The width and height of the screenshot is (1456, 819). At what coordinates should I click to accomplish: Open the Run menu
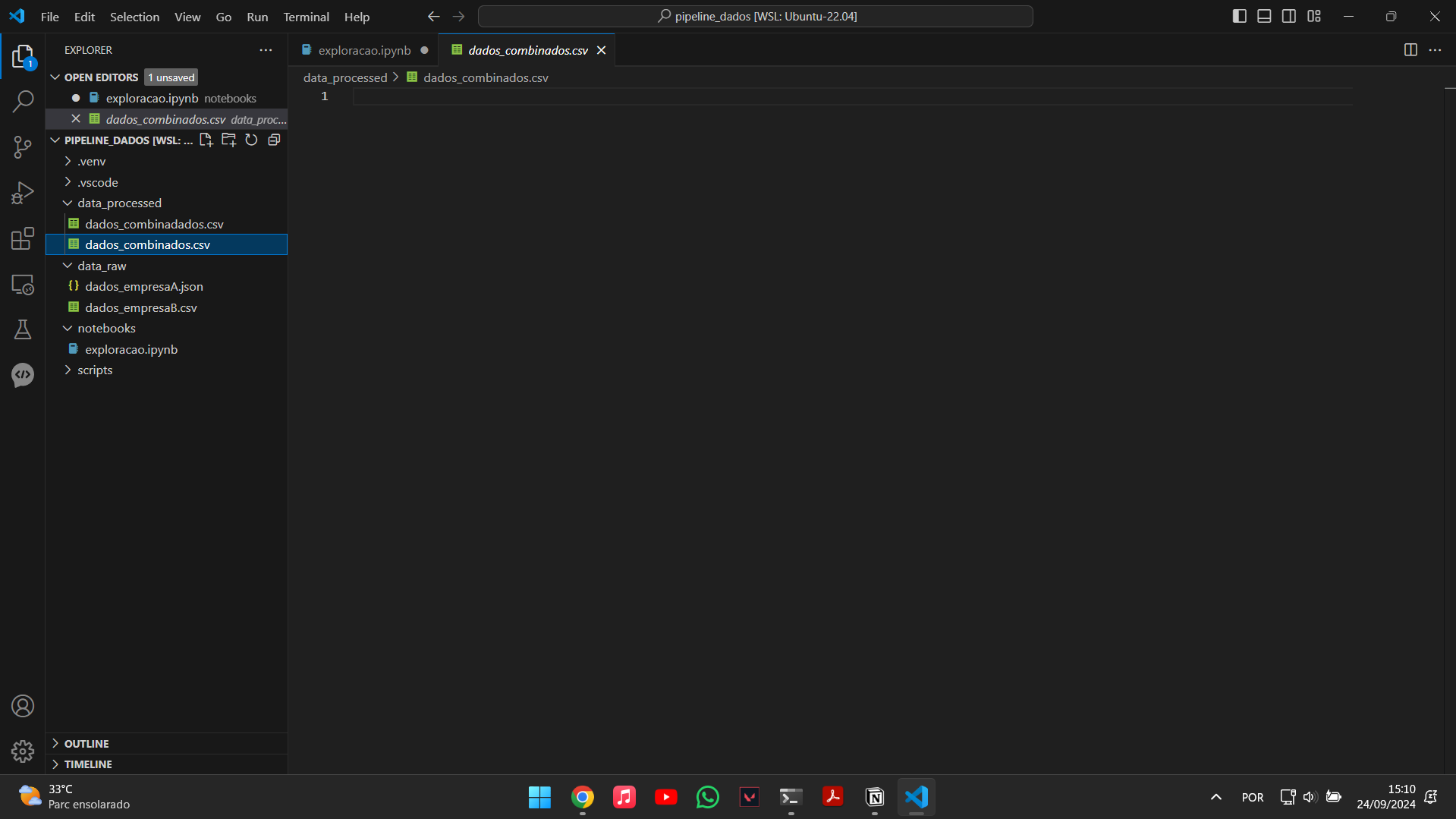pos(257,17)
